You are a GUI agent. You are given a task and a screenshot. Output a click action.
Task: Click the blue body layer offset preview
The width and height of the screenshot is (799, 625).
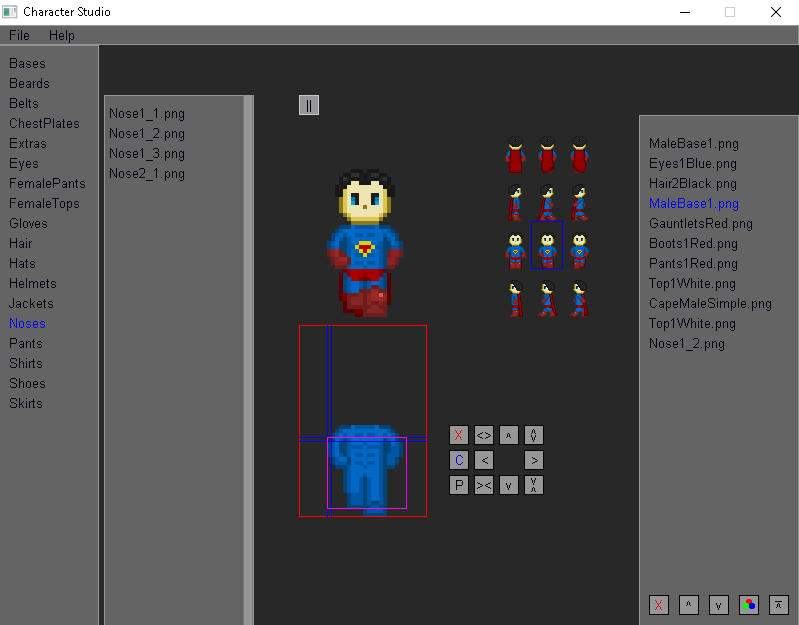tap(363, 421)
